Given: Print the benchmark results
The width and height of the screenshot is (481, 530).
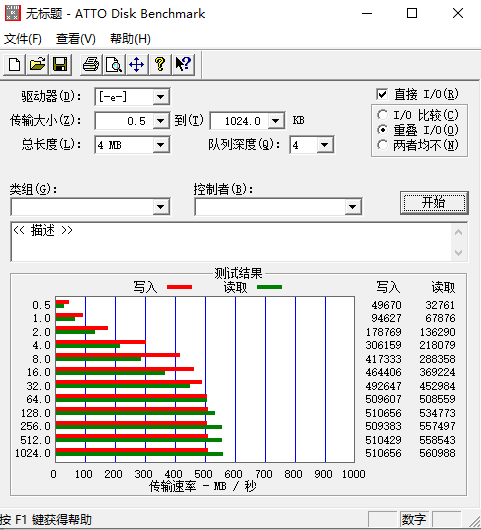Looking at the screenshot, I should click(x=91, y=64).
